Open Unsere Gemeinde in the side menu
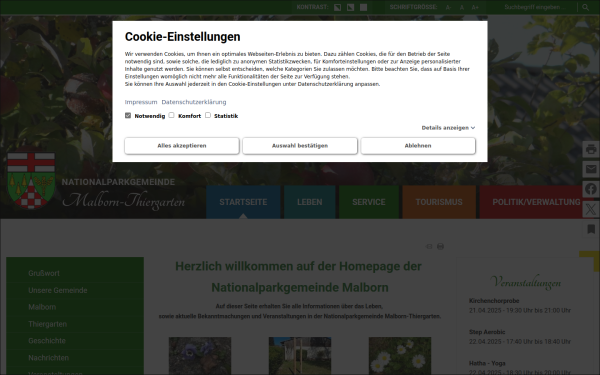This screenshot has height=375, width=600. [58, 290]
